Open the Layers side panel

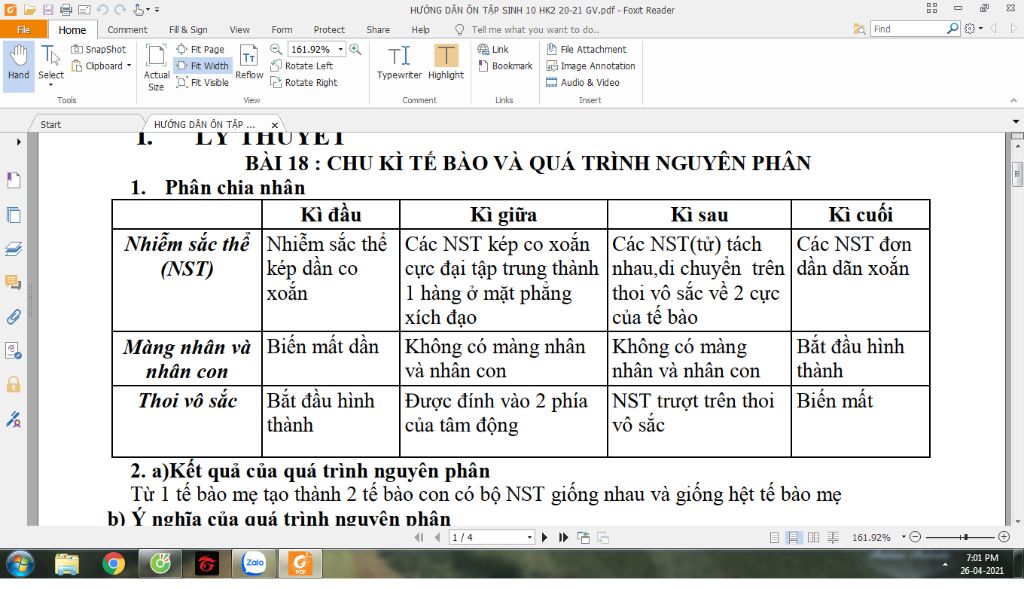click(x=13, y=249)
